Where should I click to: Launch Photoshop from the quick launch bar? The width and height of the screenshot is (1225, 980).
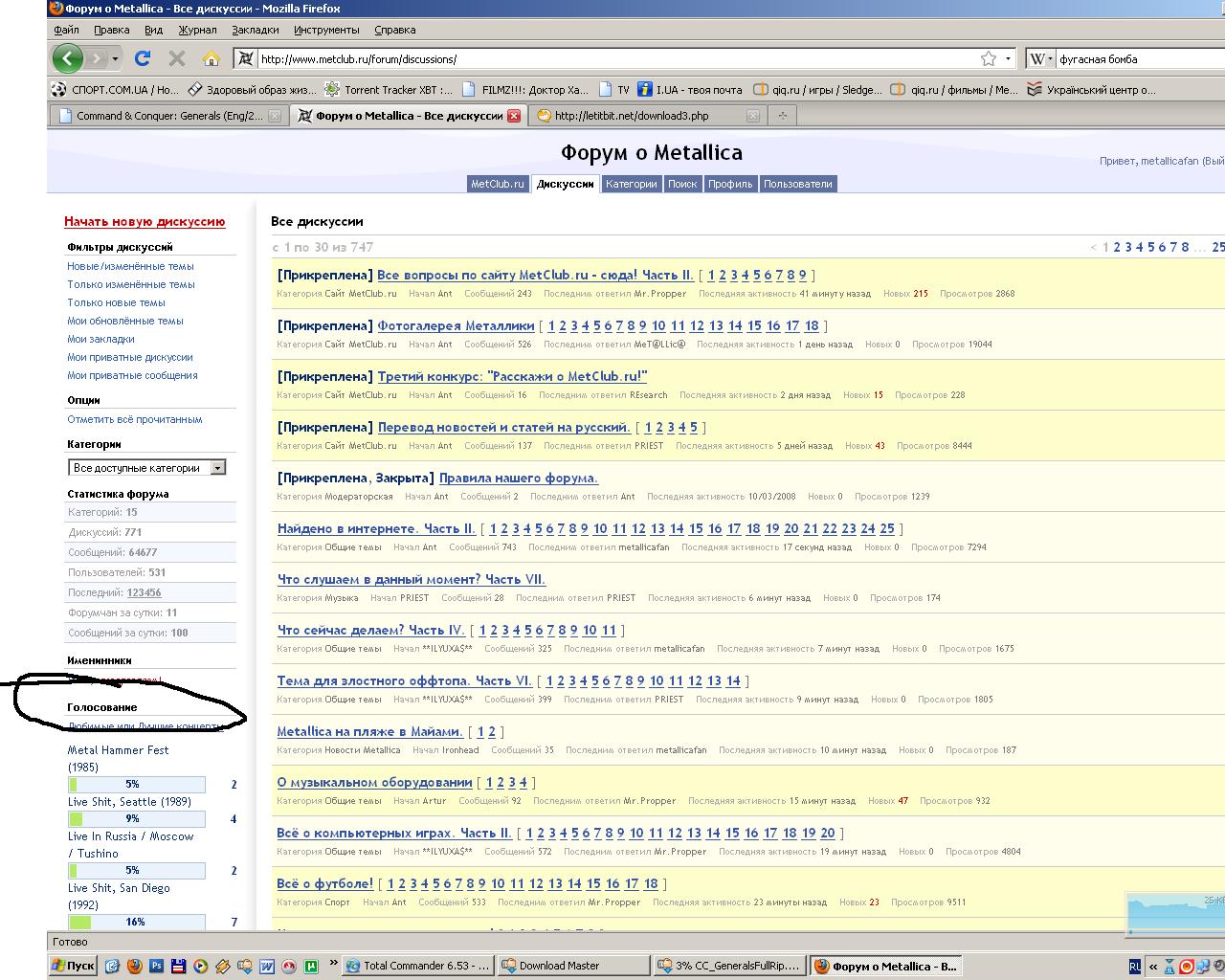[x=156, y=966]
